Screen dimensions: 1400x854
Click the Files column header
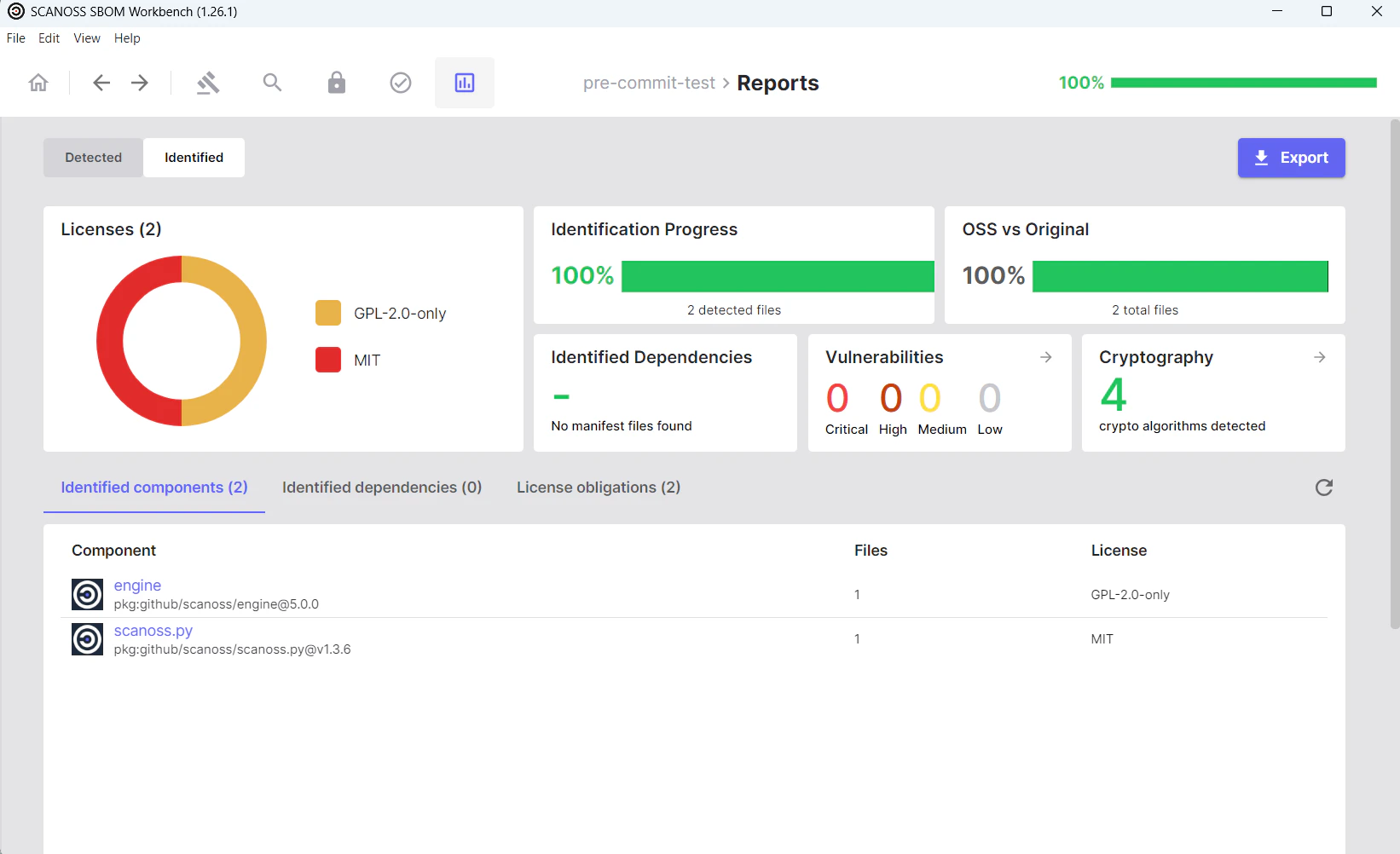point(871,551)
